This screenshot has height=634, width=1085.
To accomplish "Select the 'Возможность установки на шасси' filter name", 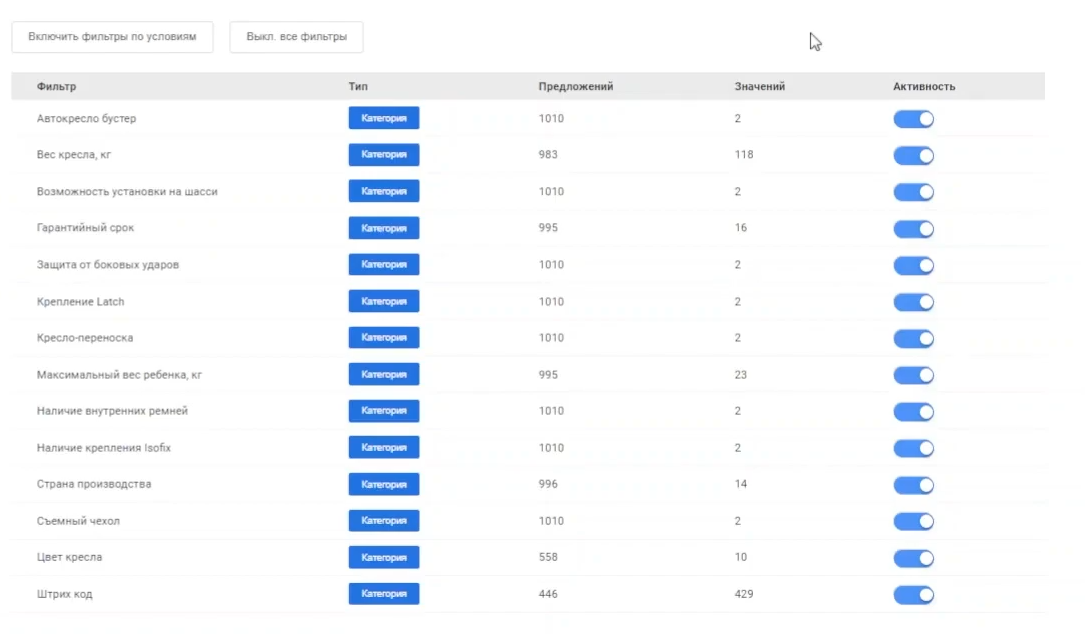I will tap(127, 192).
